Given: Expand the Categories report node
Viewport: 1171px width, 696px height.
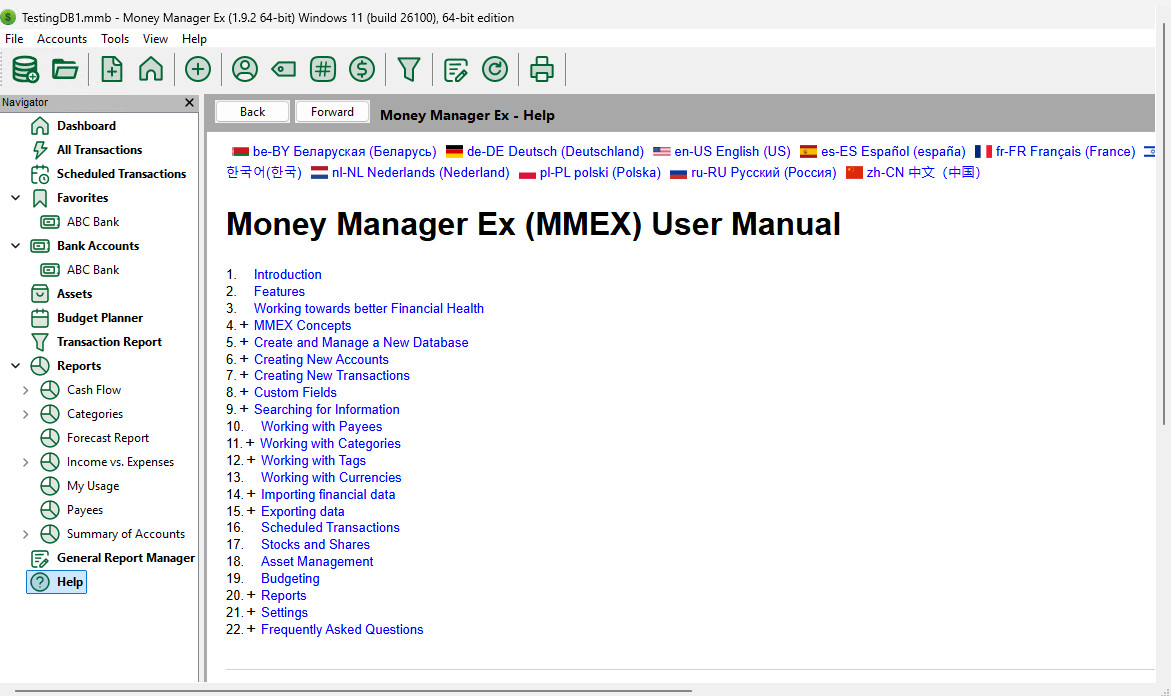Looking at the screenshot, I should (25, 414).
